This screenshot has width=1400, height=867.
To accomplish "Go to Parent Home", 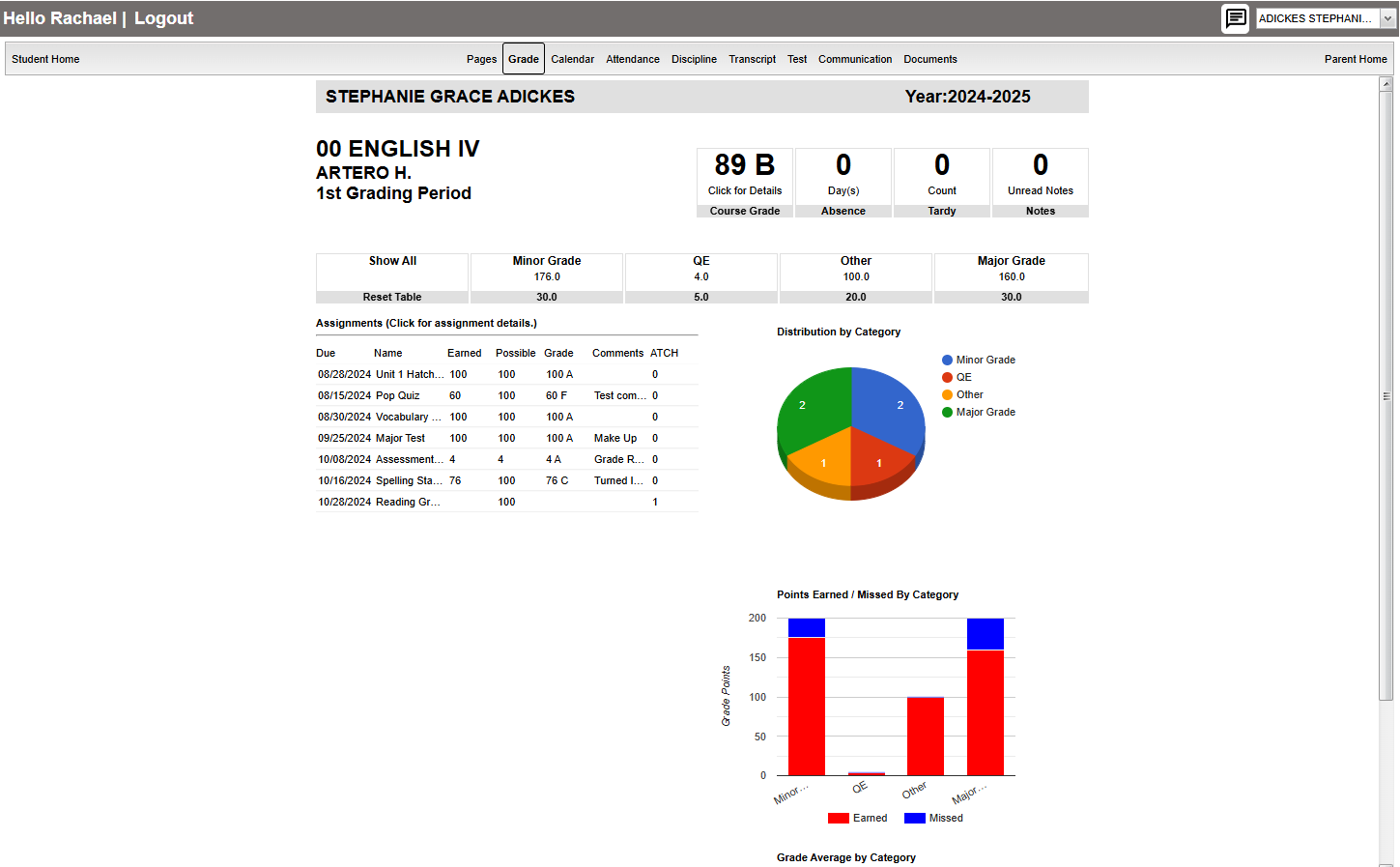I will point(1356,59).
